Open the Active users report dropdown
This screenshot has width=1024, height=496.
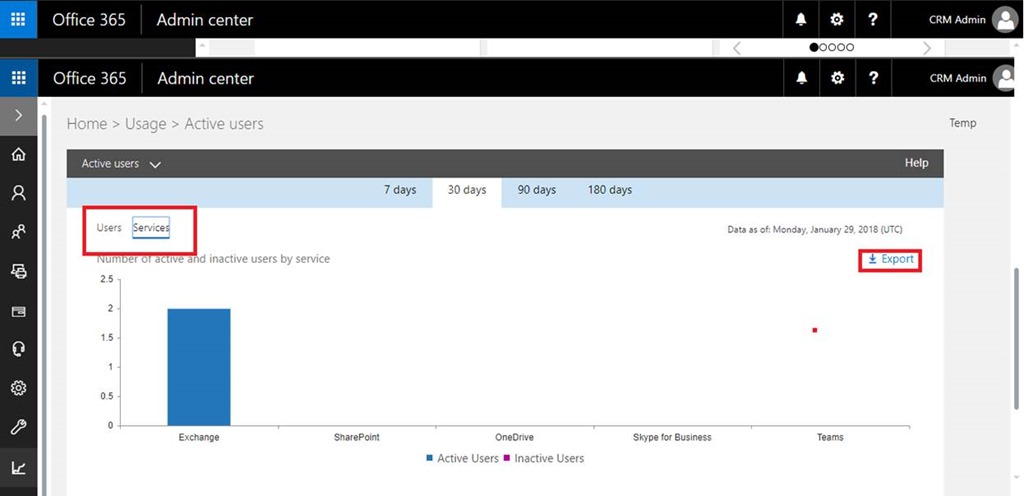[121, 164]
